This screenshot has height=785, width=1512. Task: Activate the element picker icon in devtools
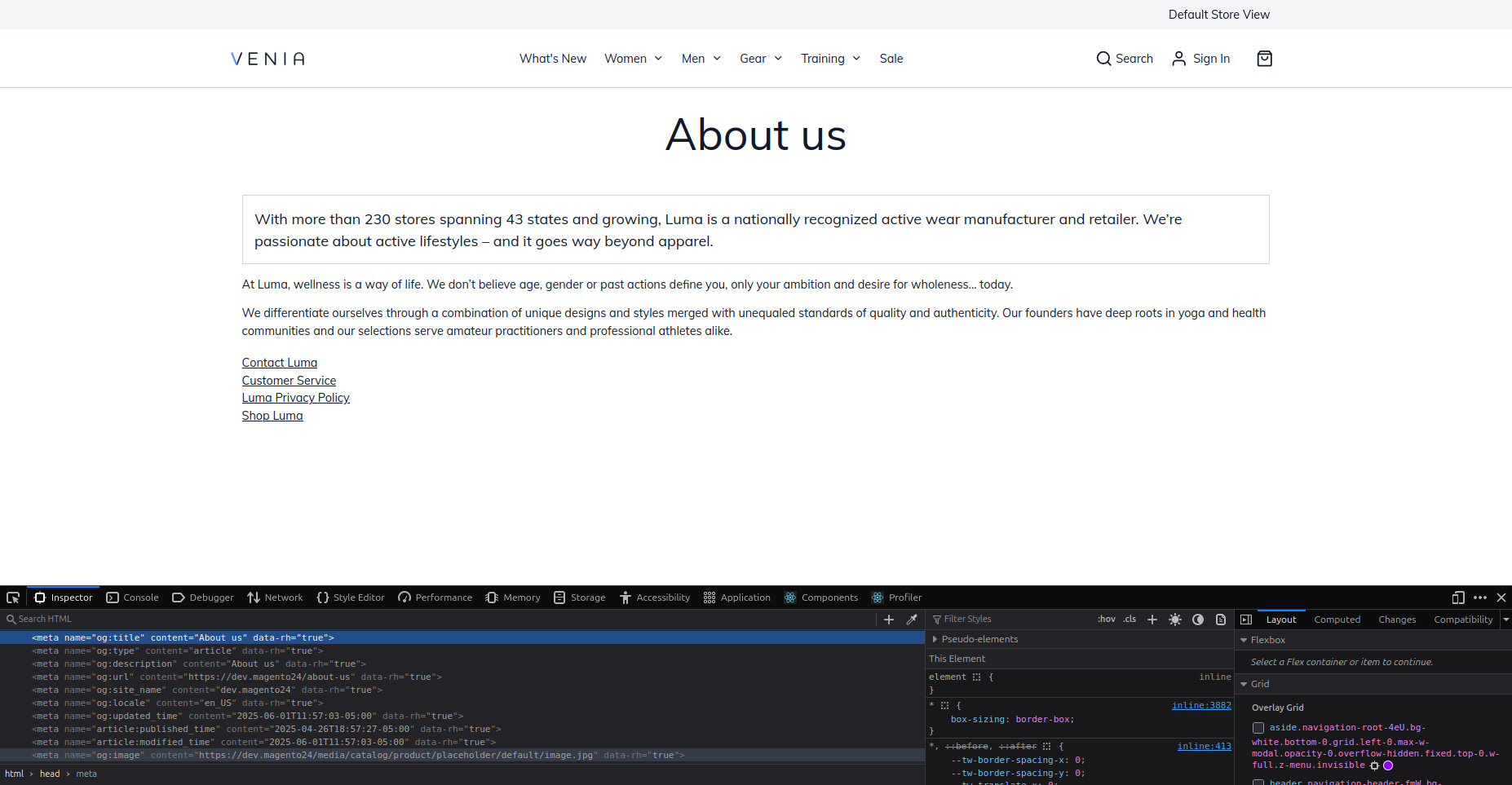tap(13, 598)
